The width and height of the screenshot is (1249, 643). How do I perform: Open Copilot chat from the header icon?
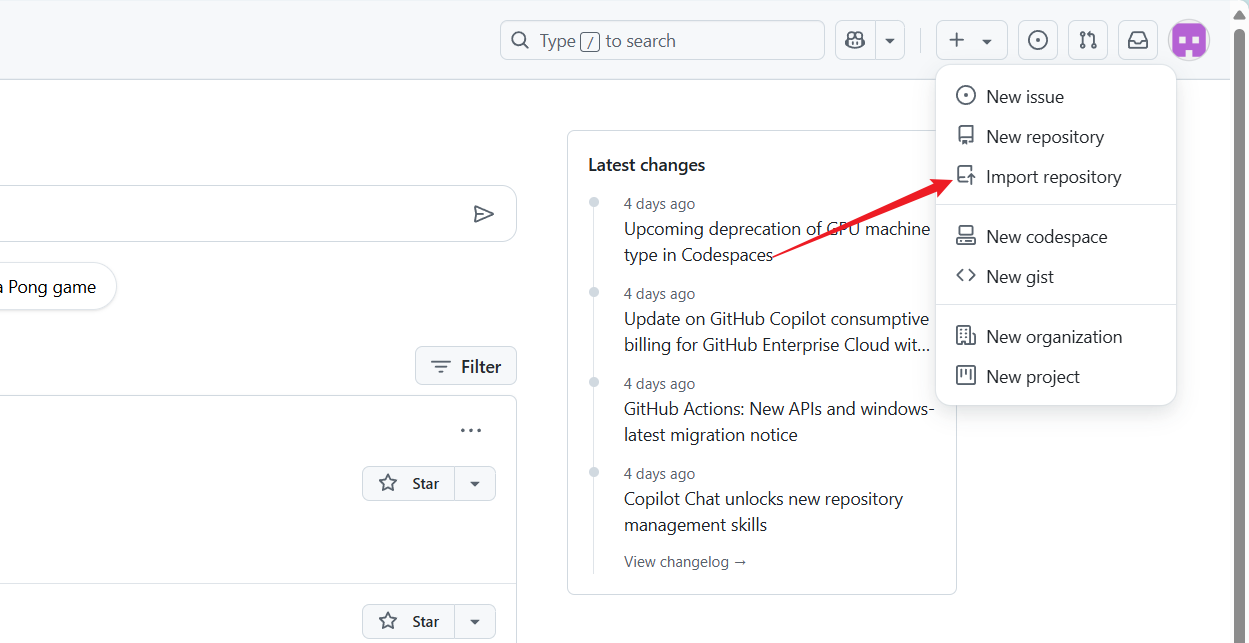855,40
